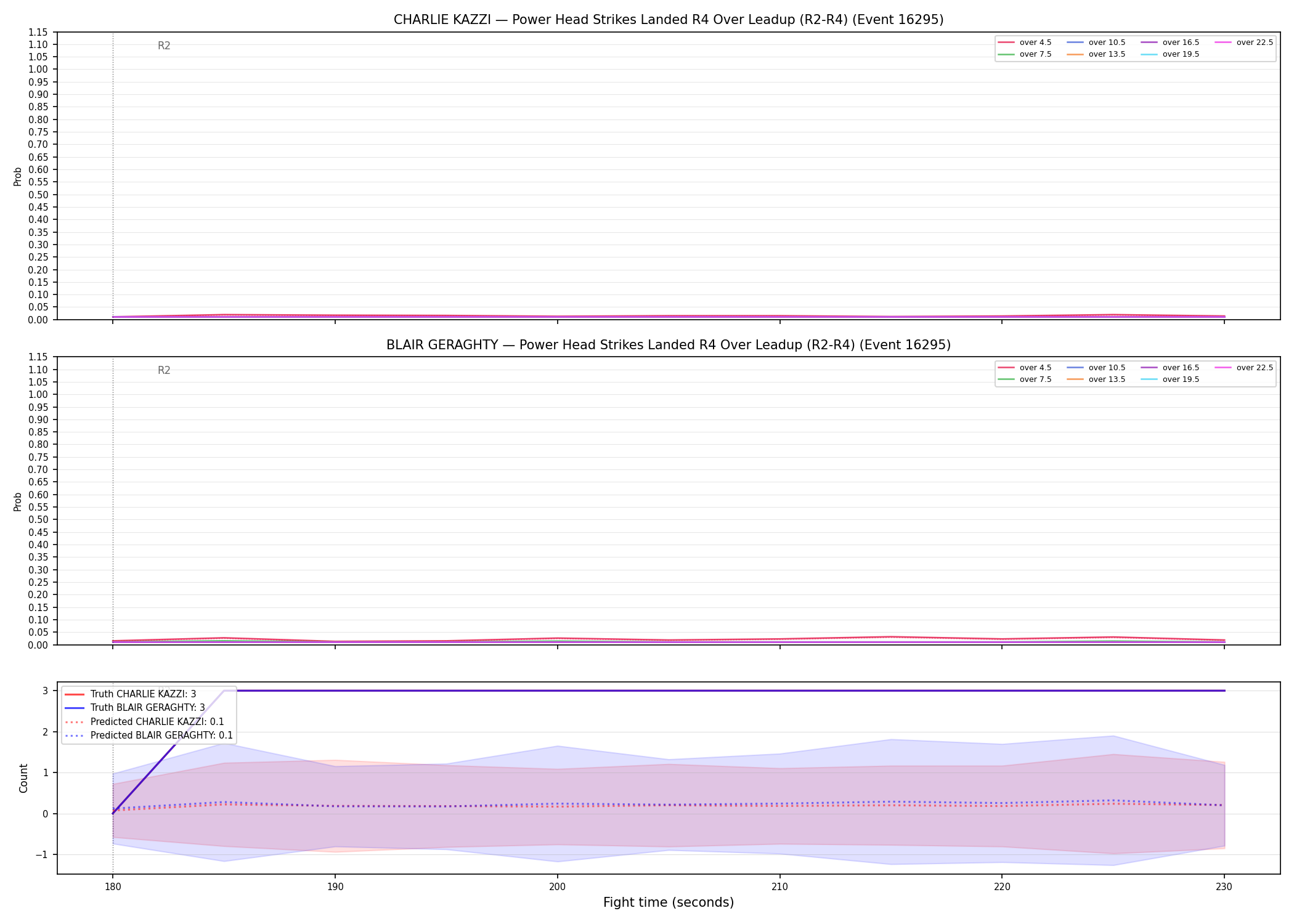The height and width of the screenshot is (924, 1294).
Task: Click 'over 16.5' legend entry in Kazzi chart
Action: click(x=1170, y=43)
